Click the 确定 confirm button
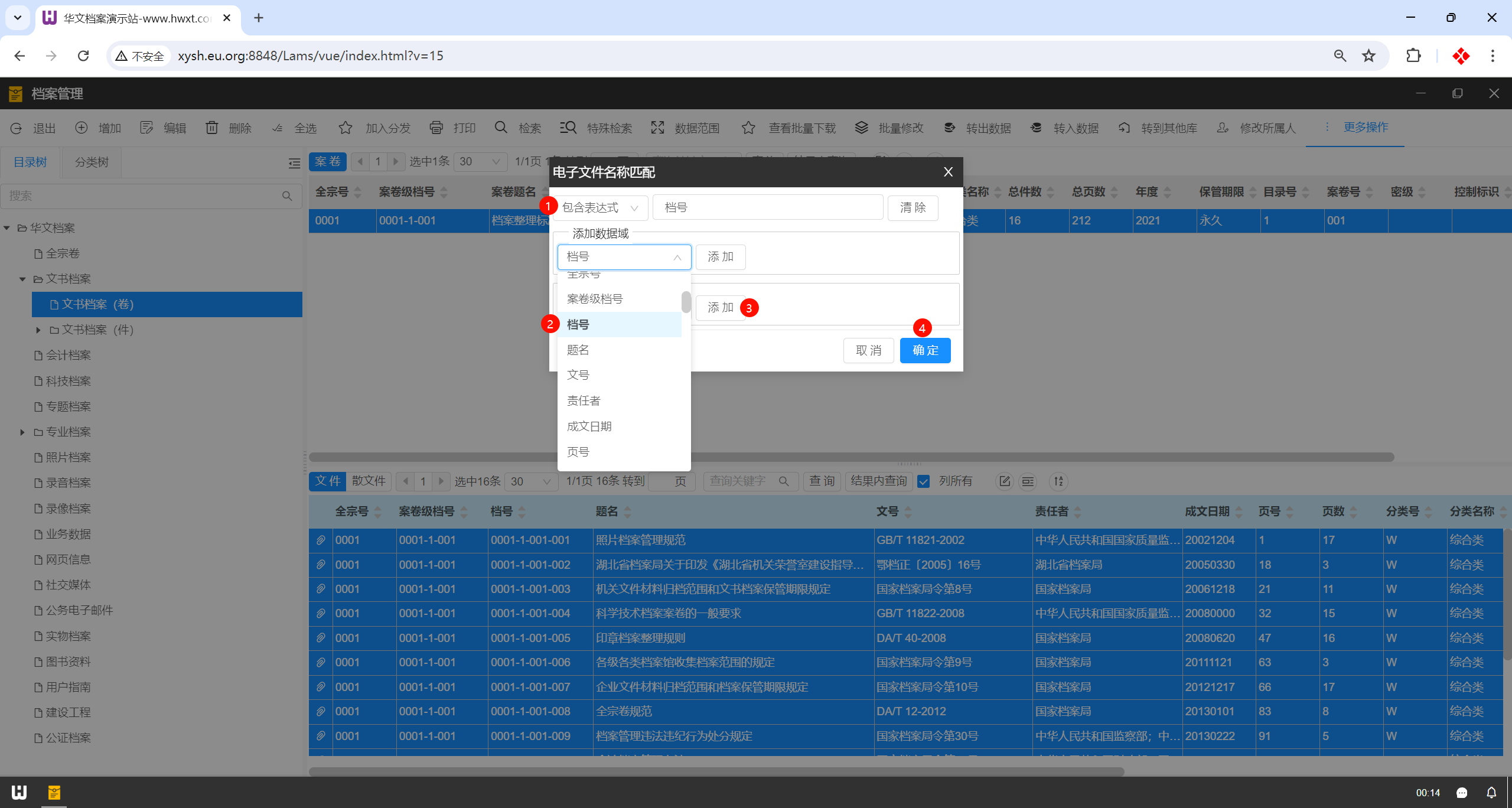This screenshot has height=808, width=1512. click(925, 350)
